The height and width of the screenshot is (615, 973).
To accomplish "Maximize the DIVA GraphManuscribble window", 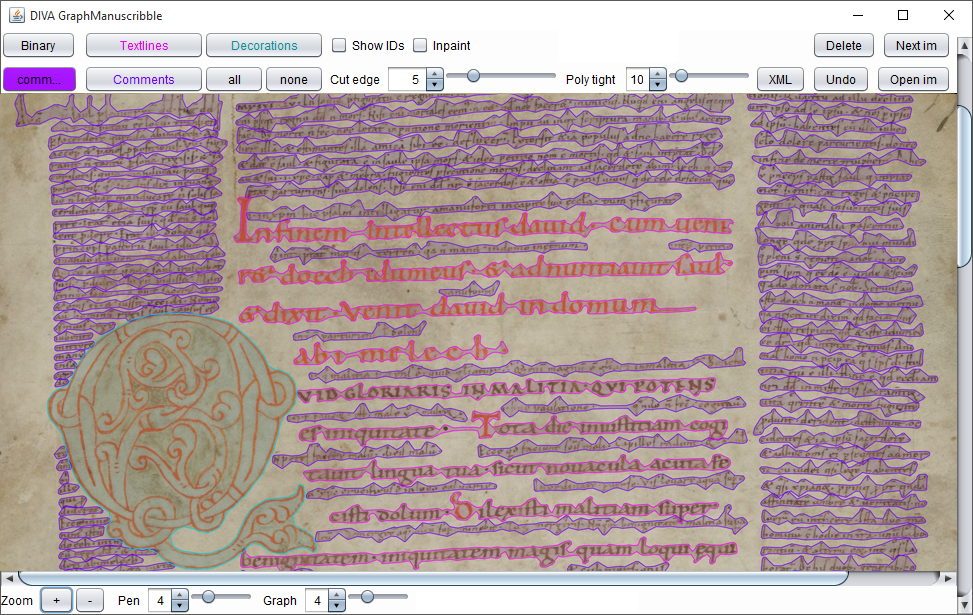I will [x=903, y=16].
